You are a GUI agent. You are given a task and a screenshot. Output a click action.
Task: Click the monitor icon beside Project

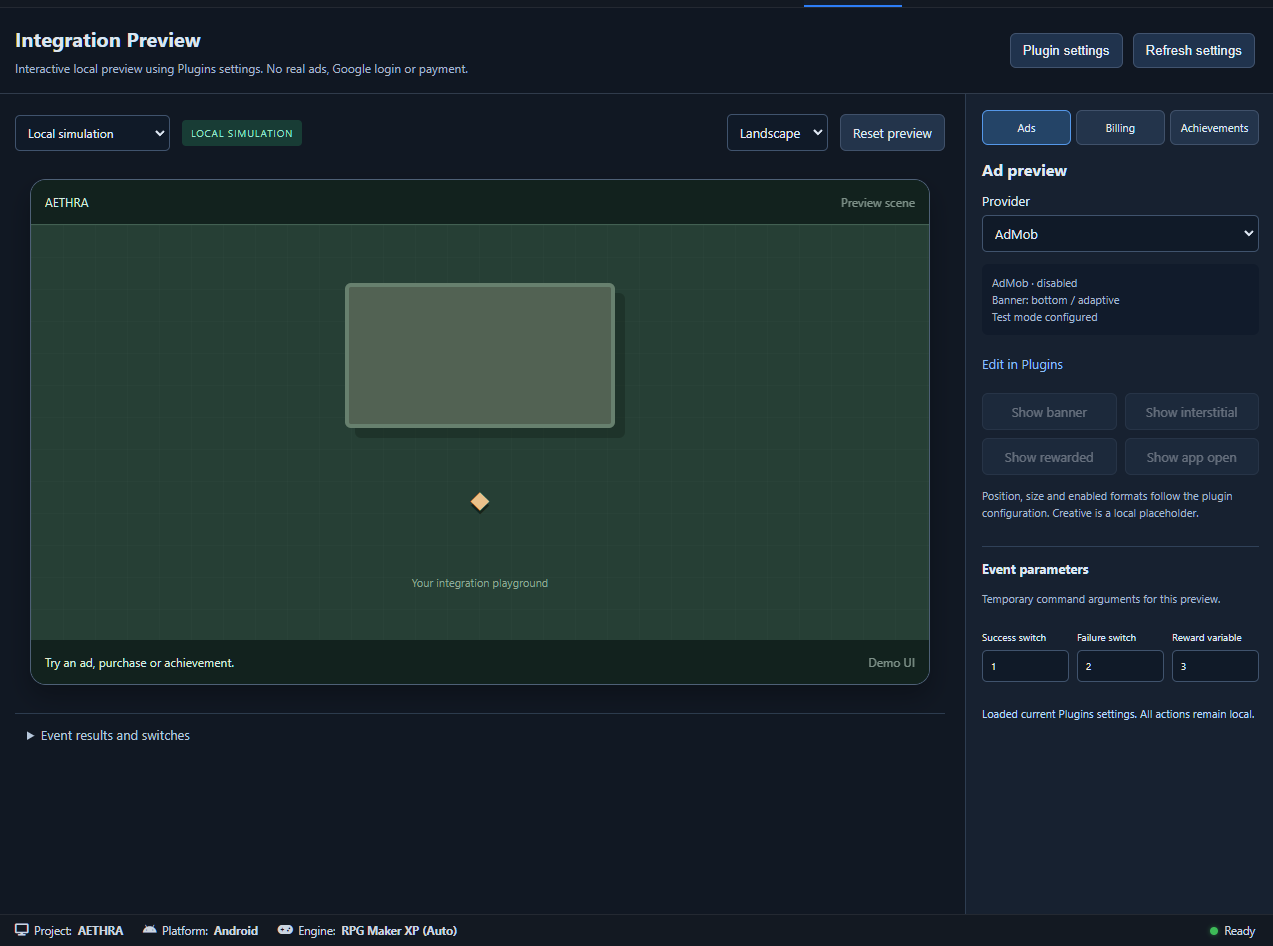click(x=22, y=930)
